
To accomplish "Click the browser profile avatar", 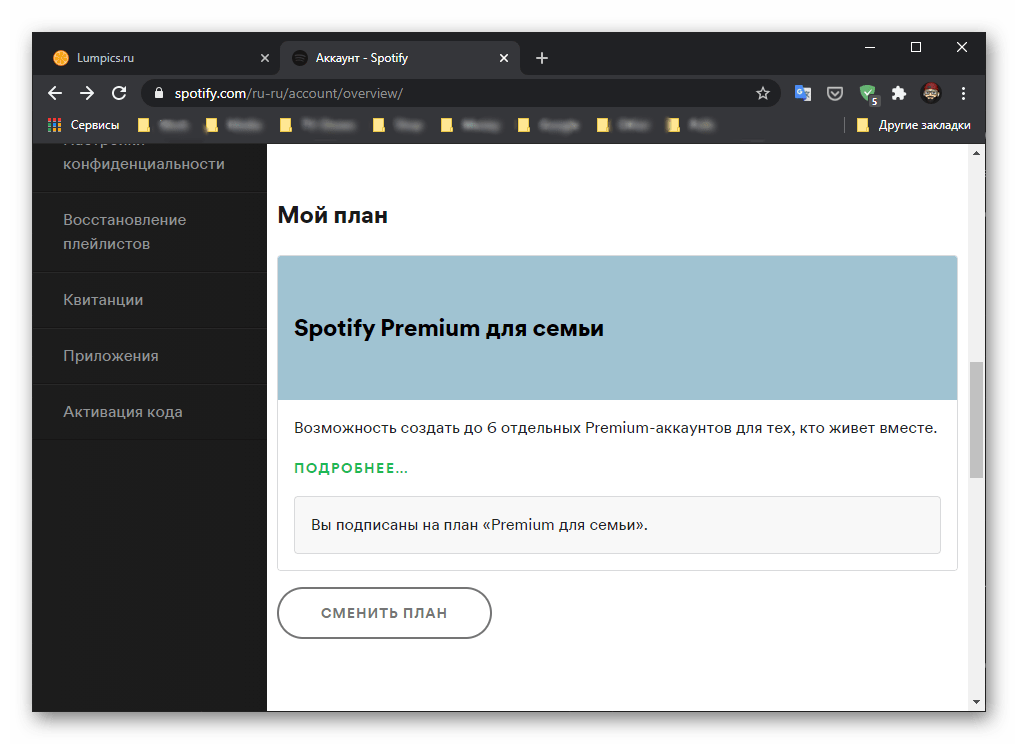I will pyautogui.click(x=931, y=93).
